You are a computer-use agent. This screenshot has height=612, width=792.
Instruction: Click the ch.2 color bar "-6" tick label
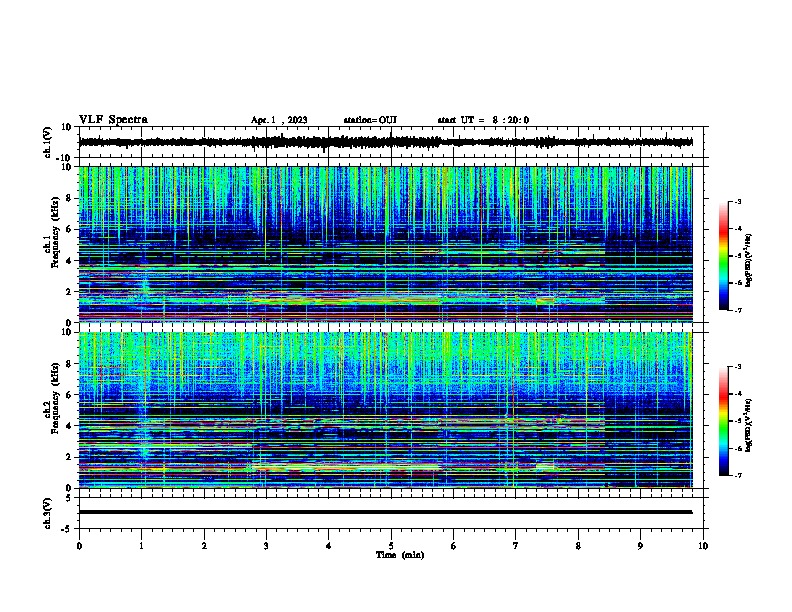tap(737, 448)
